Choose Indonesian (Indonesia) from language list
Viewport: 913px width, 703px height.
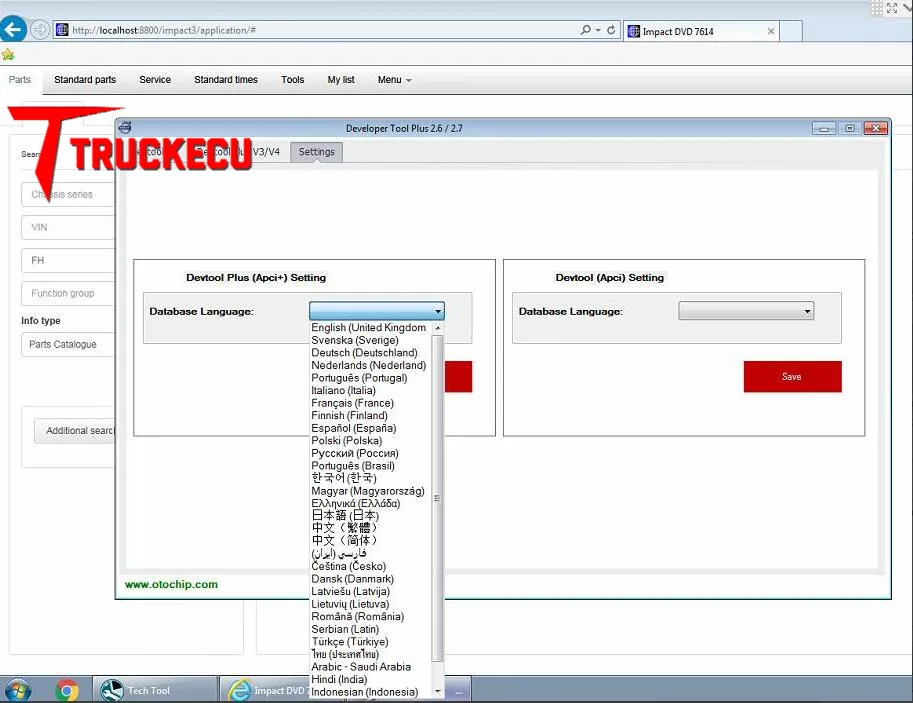pyautogui.click(x=371, y=692)
